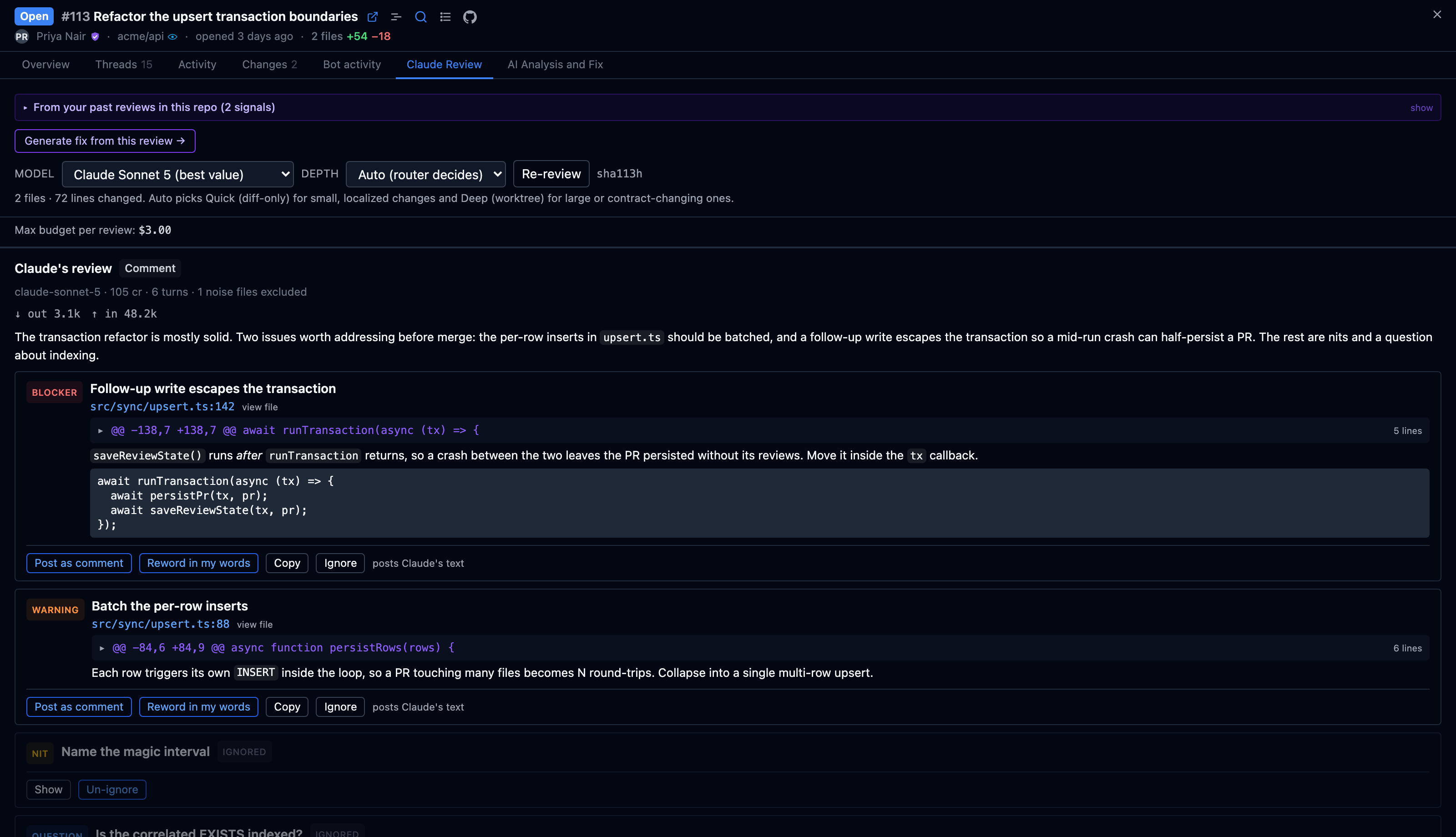Open the Threads tab
This screenshot has width=1456, height=837.
coord(124,65)
